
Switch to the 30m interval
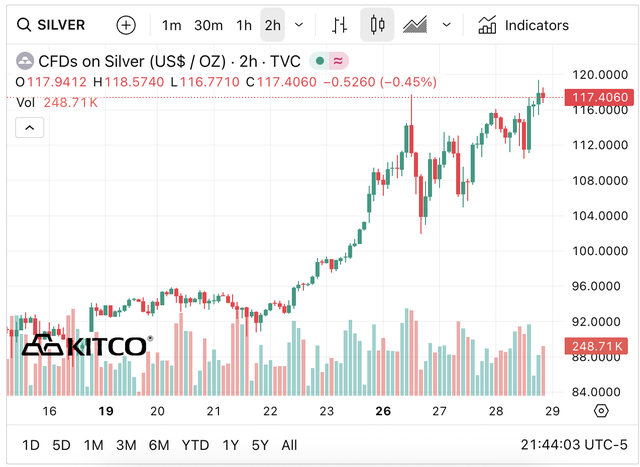tap(208, 25)
